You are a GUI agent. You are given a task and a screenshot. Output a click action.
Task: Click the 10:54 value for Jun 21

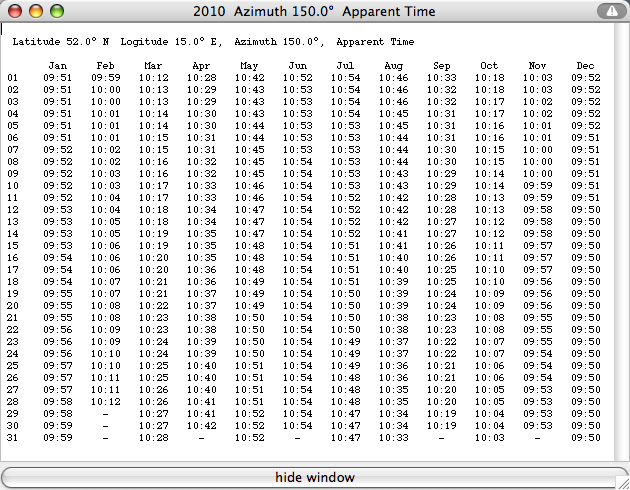pyautogui.click(x=298, y=318)
